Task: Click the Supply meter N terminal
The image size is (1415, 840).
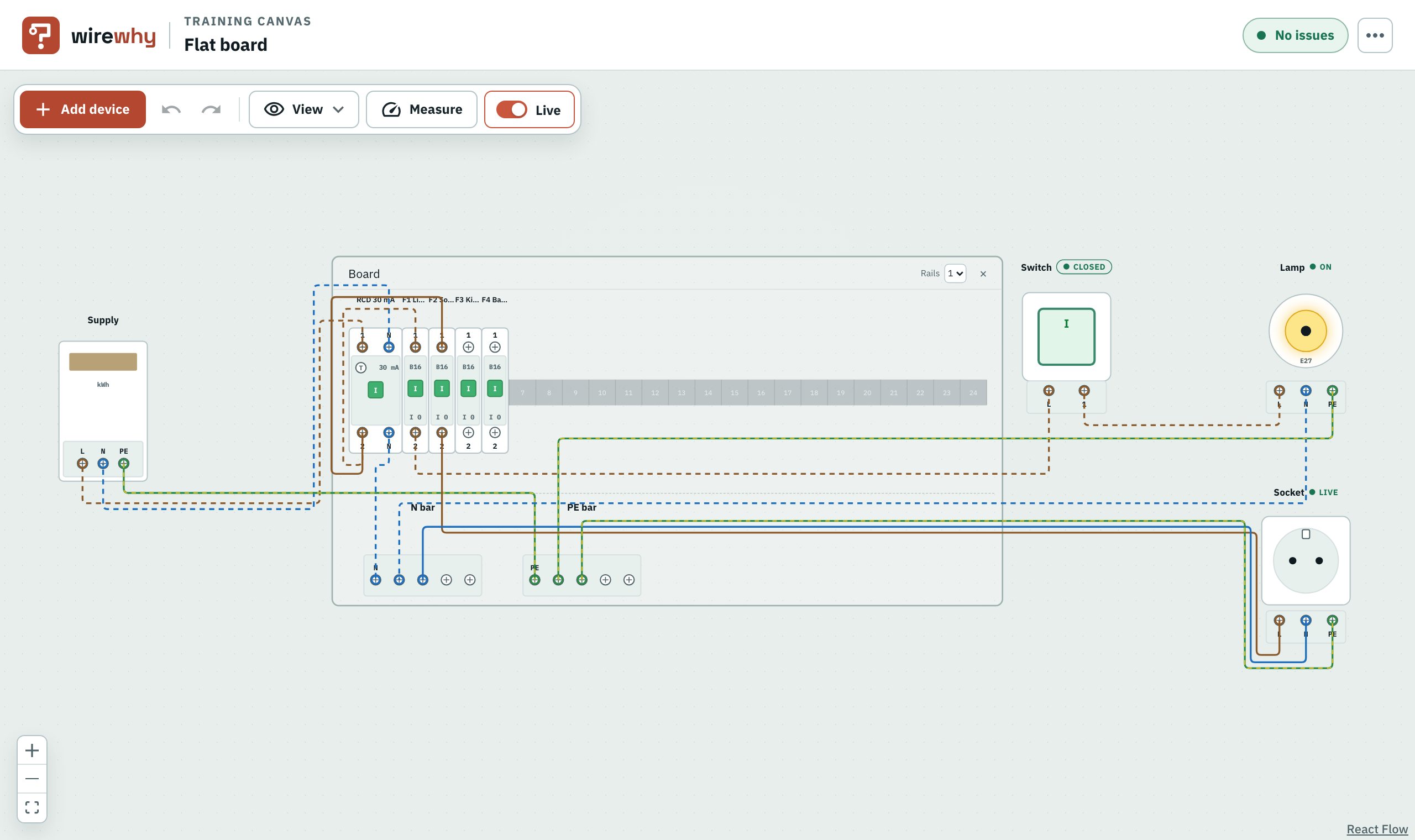Action: [x=103, y=464]
